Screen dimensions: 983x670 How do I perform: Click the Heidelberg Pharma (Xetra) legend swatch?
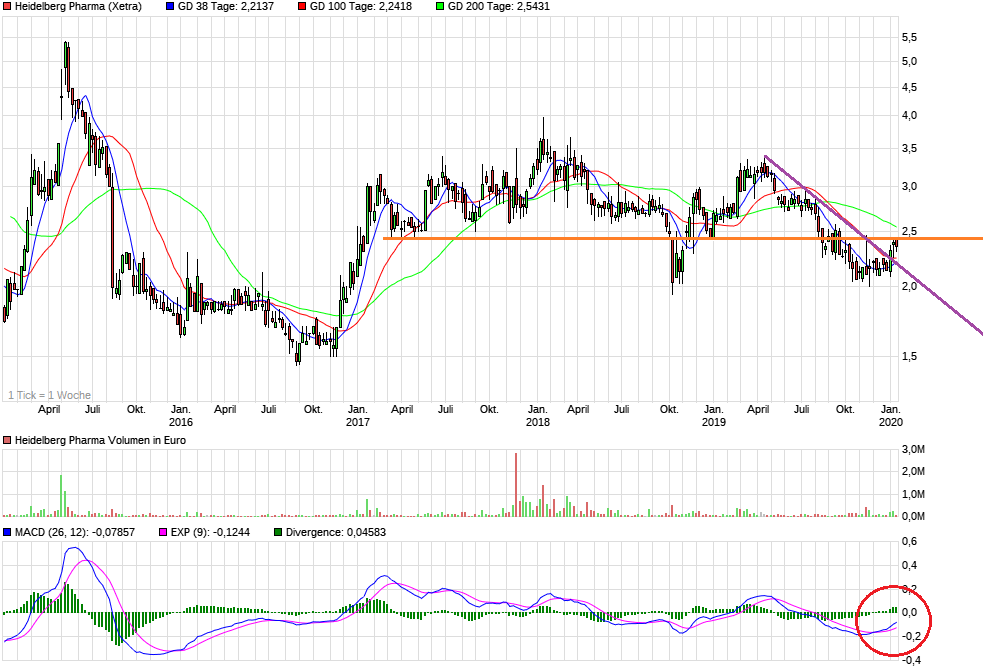coord(8,6)
